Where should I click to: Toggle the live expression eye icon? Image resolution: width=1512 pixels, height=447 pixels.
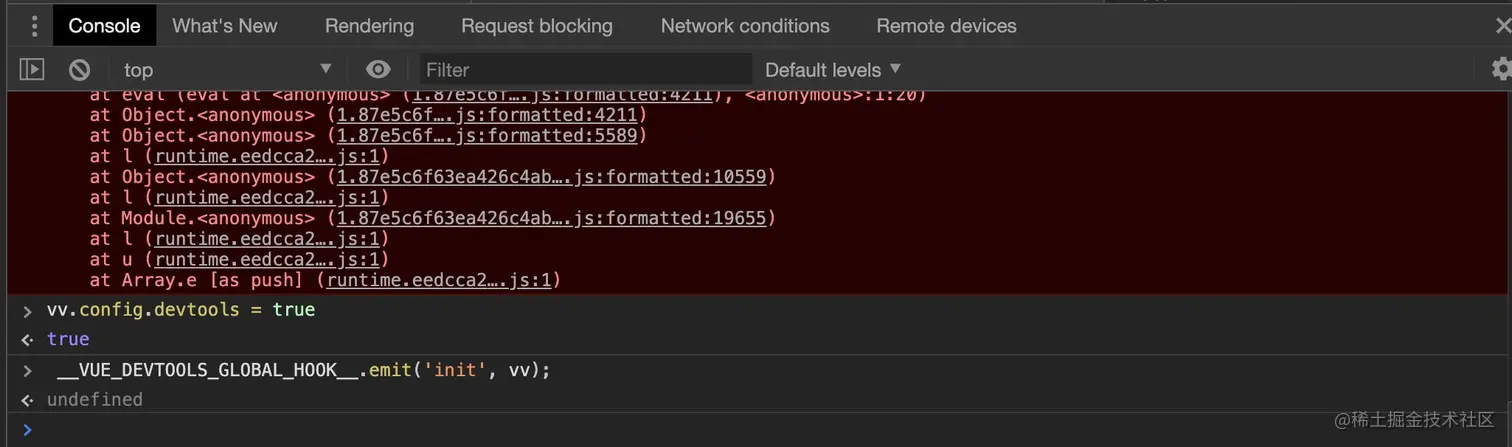378,69
